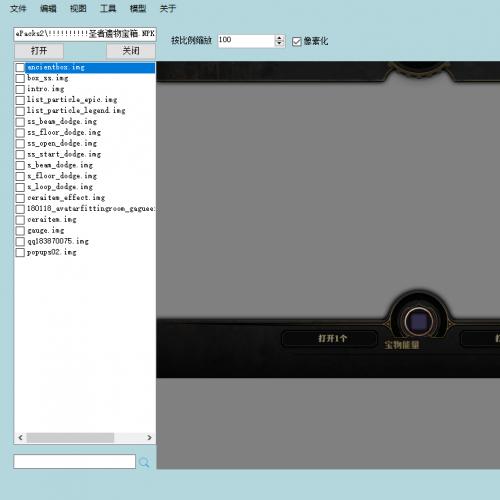Screen dimensions: 500x500
Task: Select box_ss.img in the file list
Action: pyautogui.click(x=48, y=78)
